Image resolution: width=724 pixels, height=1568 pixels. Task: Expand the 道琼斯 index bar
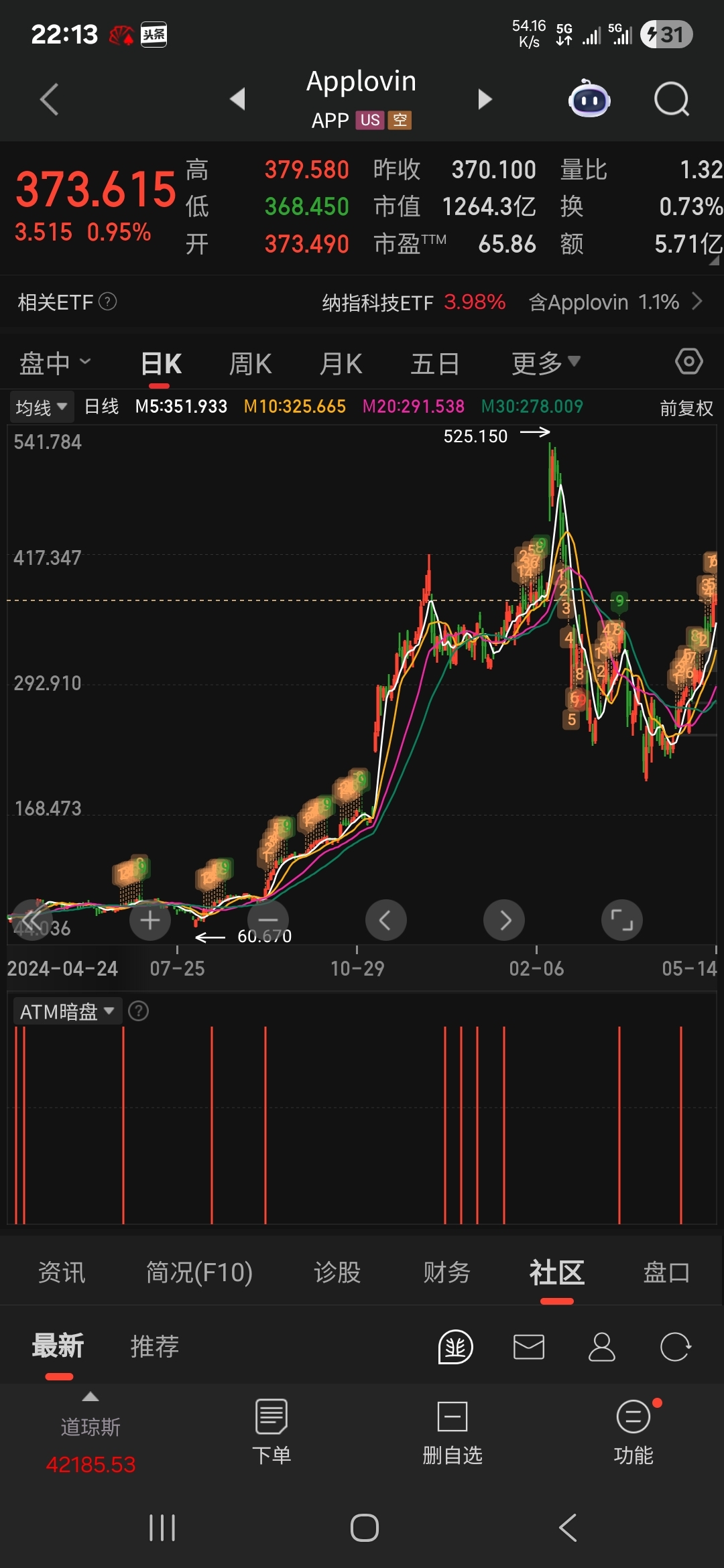(90, 1397)
